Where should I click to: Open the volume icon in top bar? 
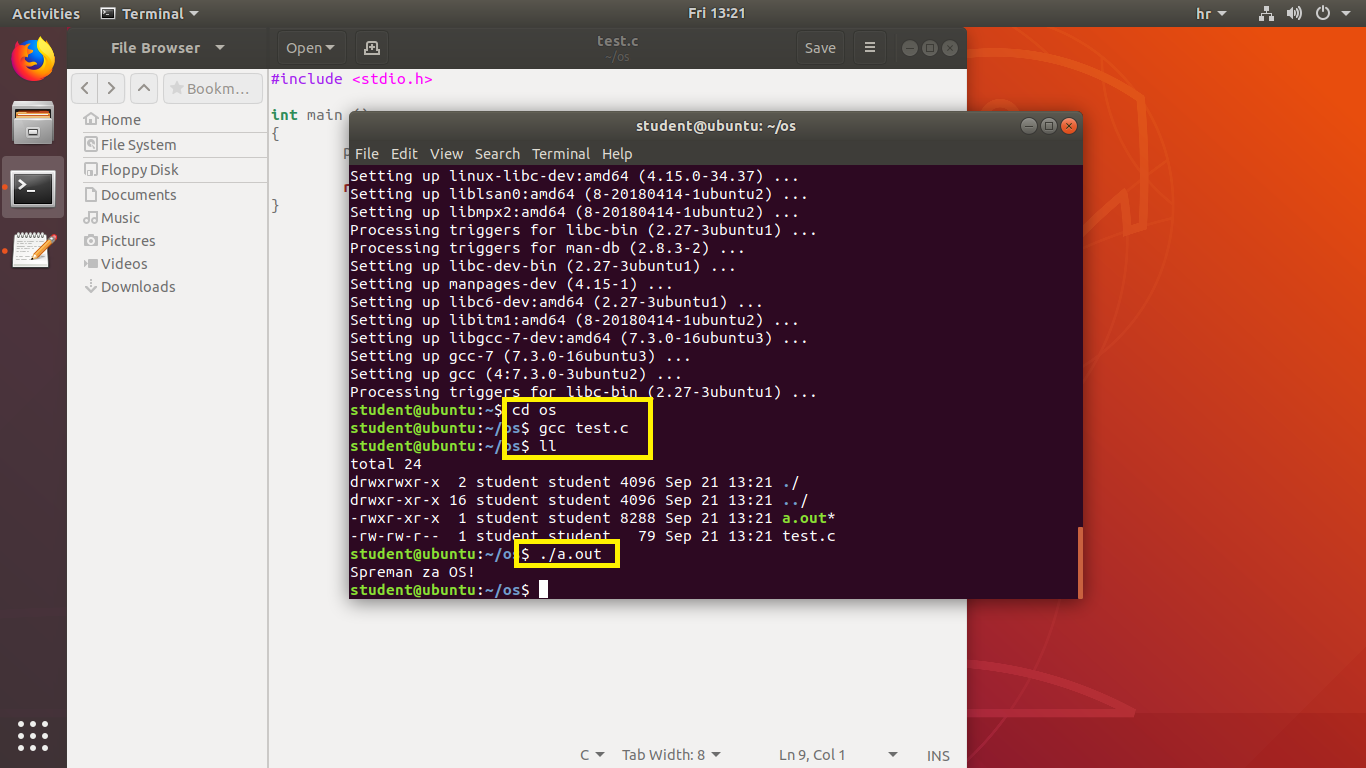[x=1294, y=14]
